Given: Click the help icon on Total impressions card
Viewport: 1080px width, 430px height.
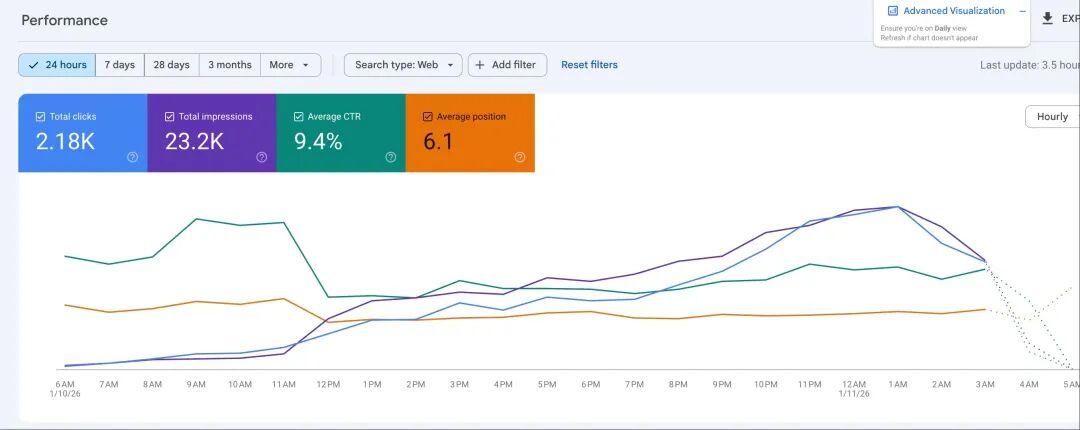Looking at the screenshot, I should coord(262,157).
